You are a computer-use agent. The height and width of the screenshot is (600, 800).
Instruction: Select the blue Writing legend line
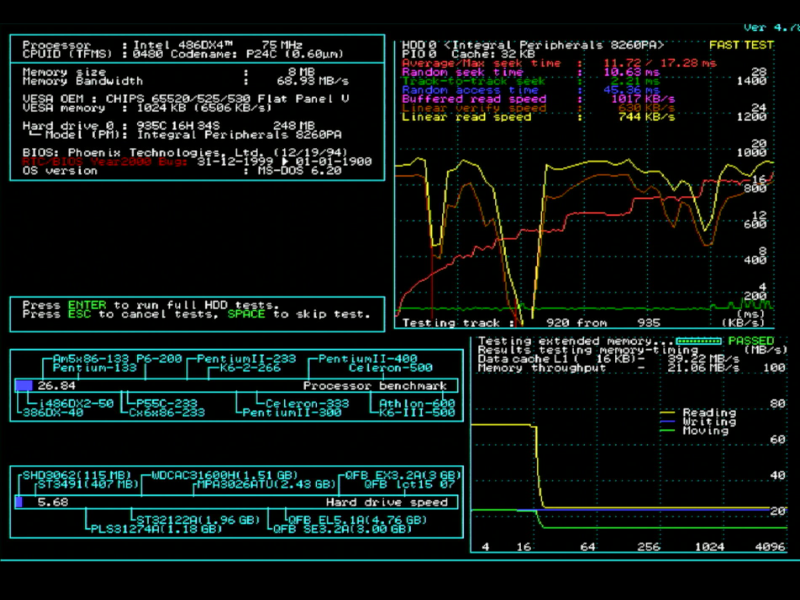(668, 422)
